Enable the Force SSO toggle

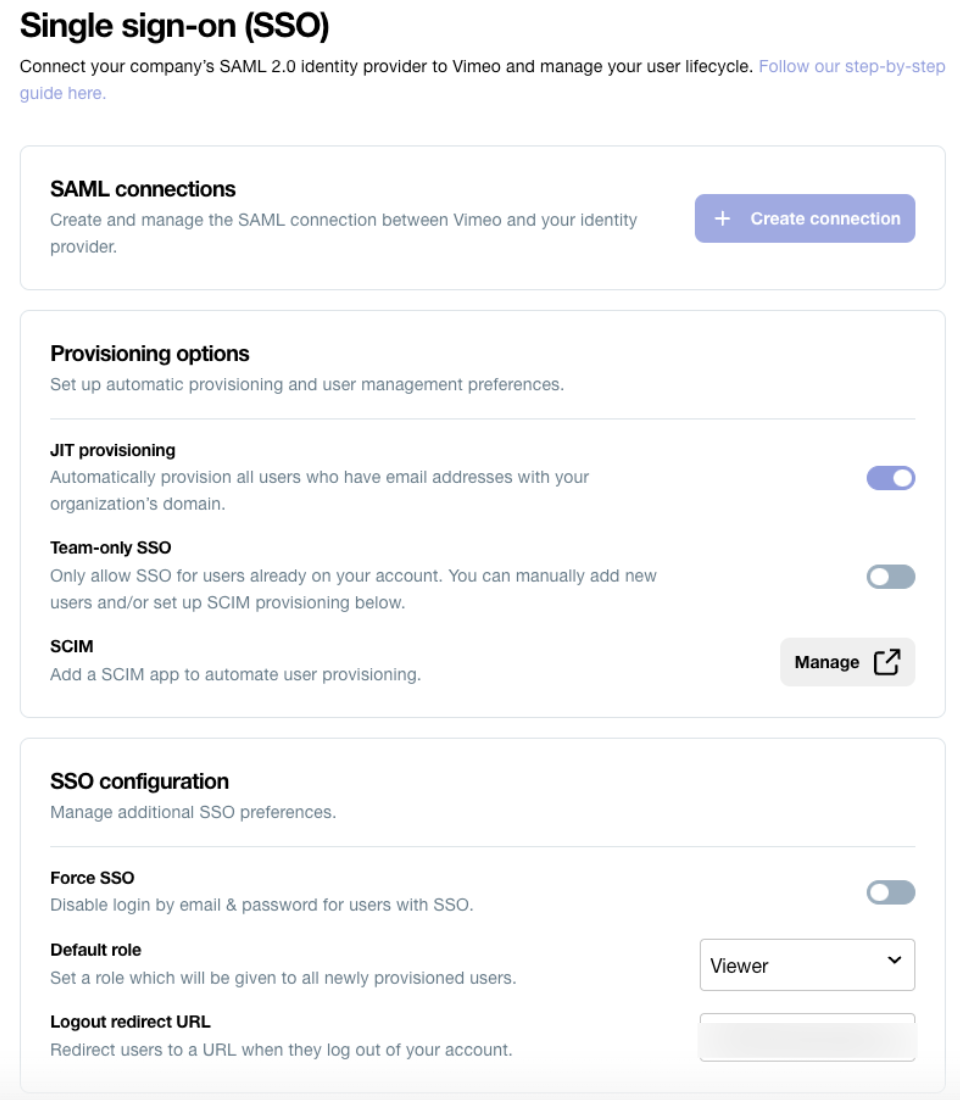point(891,892)
